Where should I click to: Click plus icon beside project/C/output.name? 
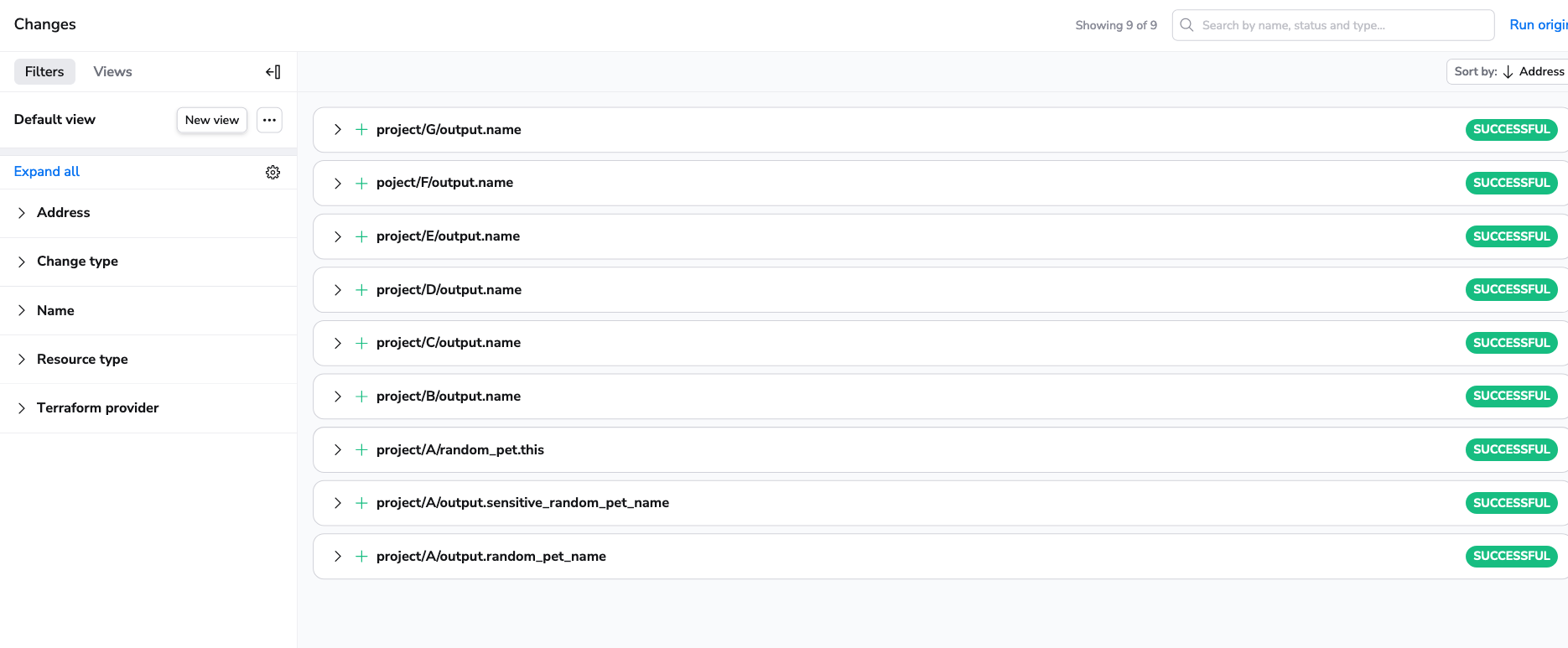point(361,343)
